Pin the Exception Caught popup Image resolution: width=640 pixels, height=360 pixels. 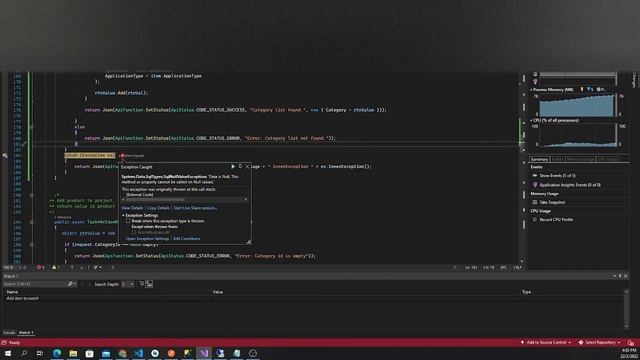pyautogui.click(x=240, y=167)
